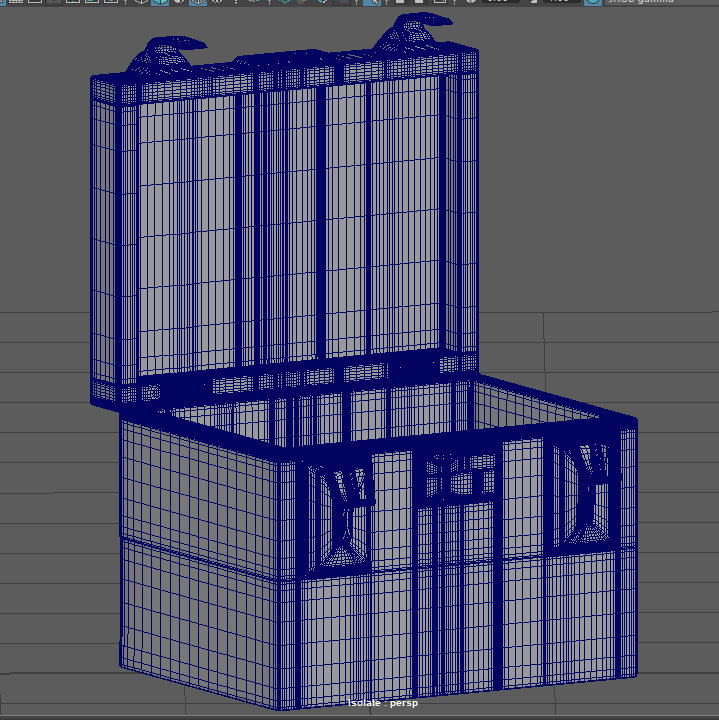Click the exposure icon in toolbar

click(x=469, y=2)
